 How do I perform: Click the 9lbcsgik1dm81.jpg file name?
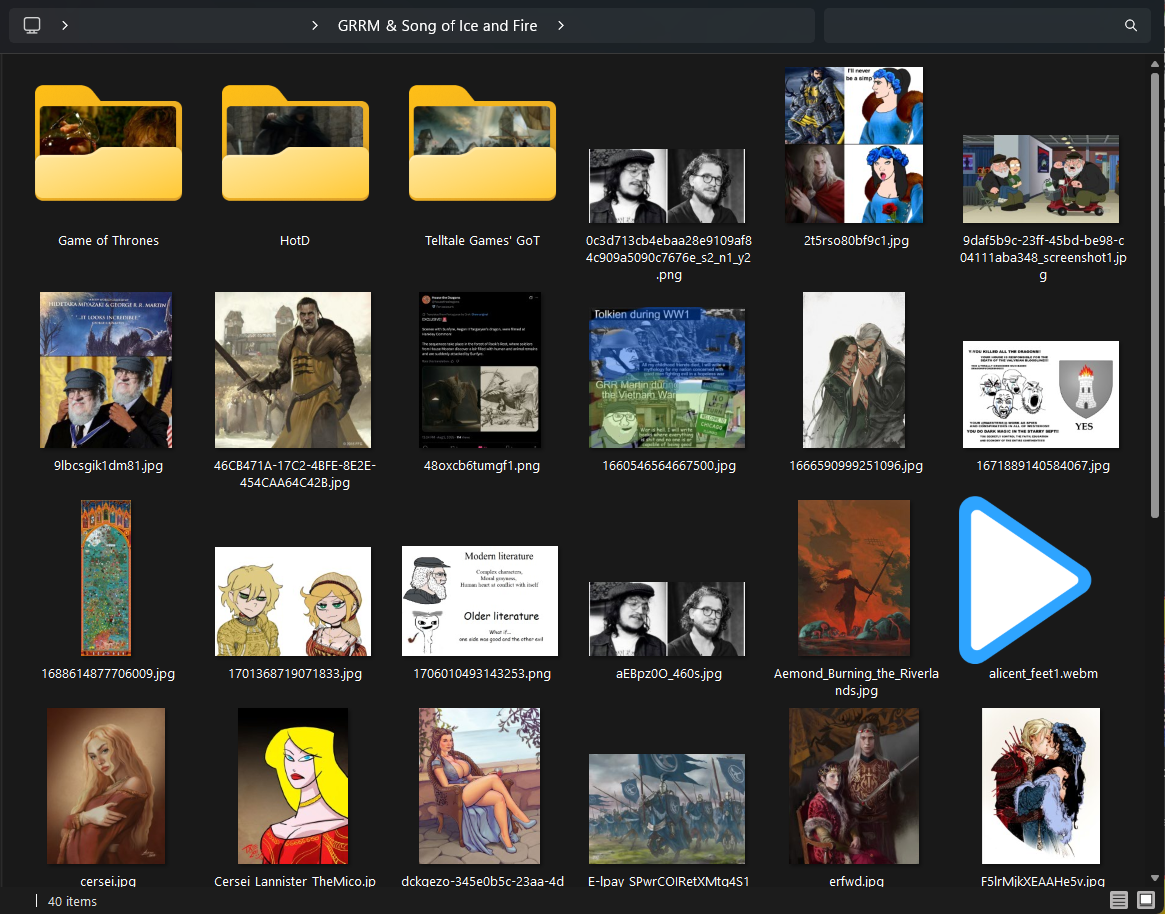click(x=108, y=466)
